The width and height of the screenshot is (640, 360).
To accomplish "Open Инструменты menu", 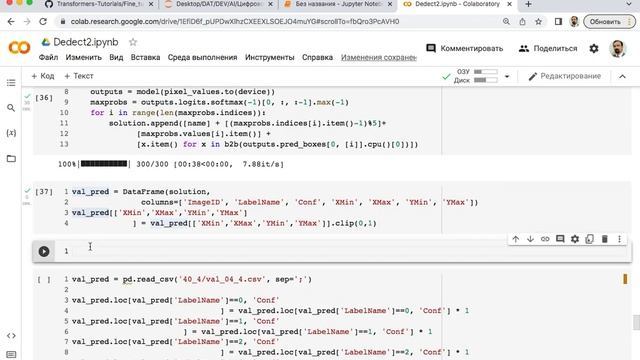I will 269,58.
